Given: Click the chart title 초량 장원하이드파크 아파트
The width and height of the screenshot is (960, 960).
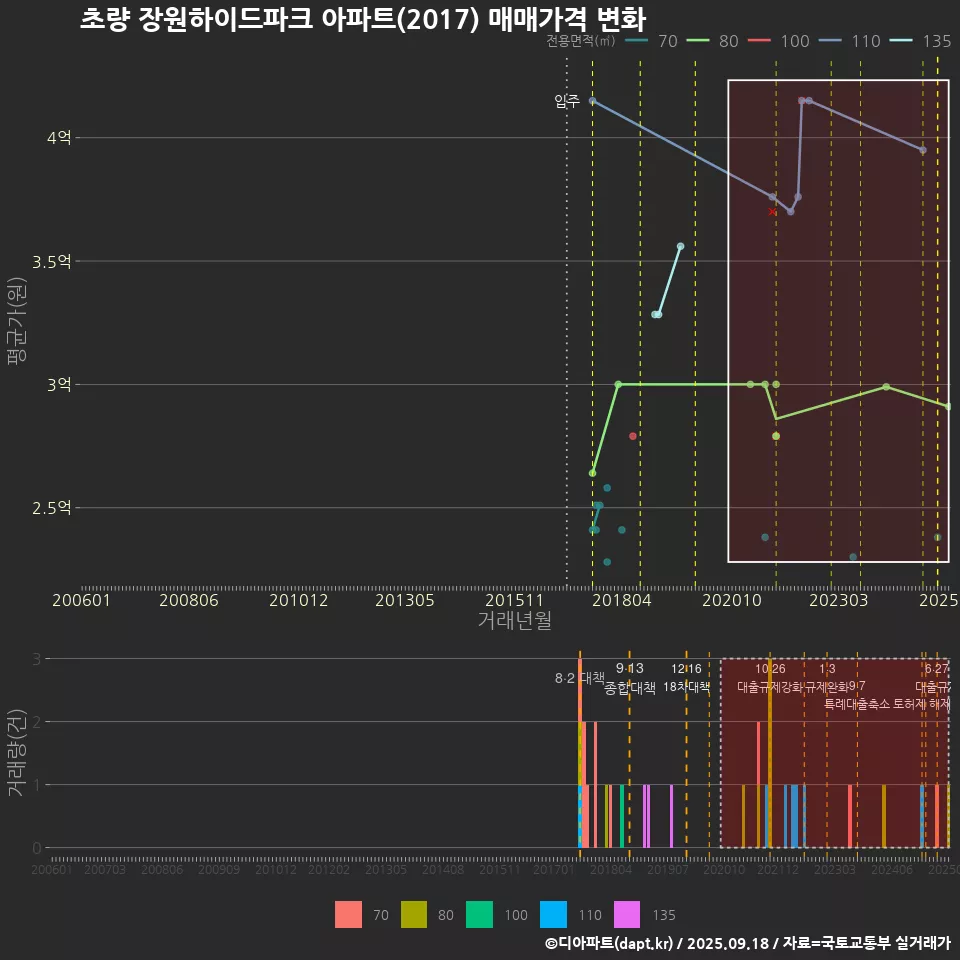Looking at the screenshot, I should pyautogui.click(x=362, y=18).
